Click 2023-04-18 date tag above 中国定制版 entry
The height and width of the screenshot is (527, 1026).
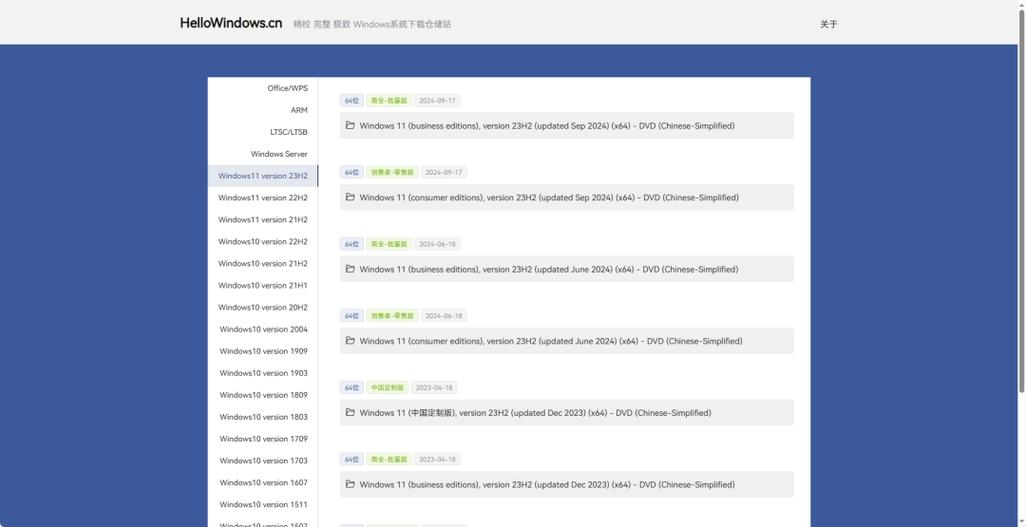pos(434,388)
